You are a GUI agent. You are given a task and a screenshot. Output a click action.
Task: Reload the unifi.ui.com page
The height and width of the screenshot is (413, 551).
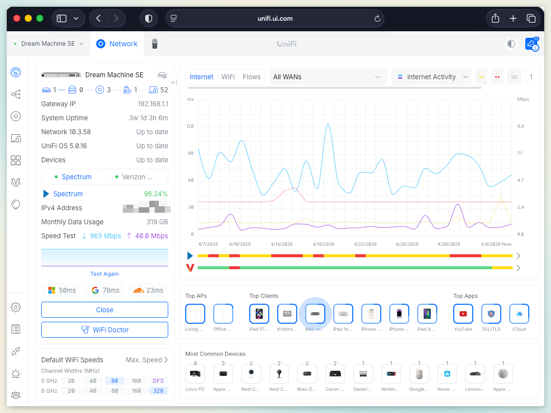click(x=377, y=19)
